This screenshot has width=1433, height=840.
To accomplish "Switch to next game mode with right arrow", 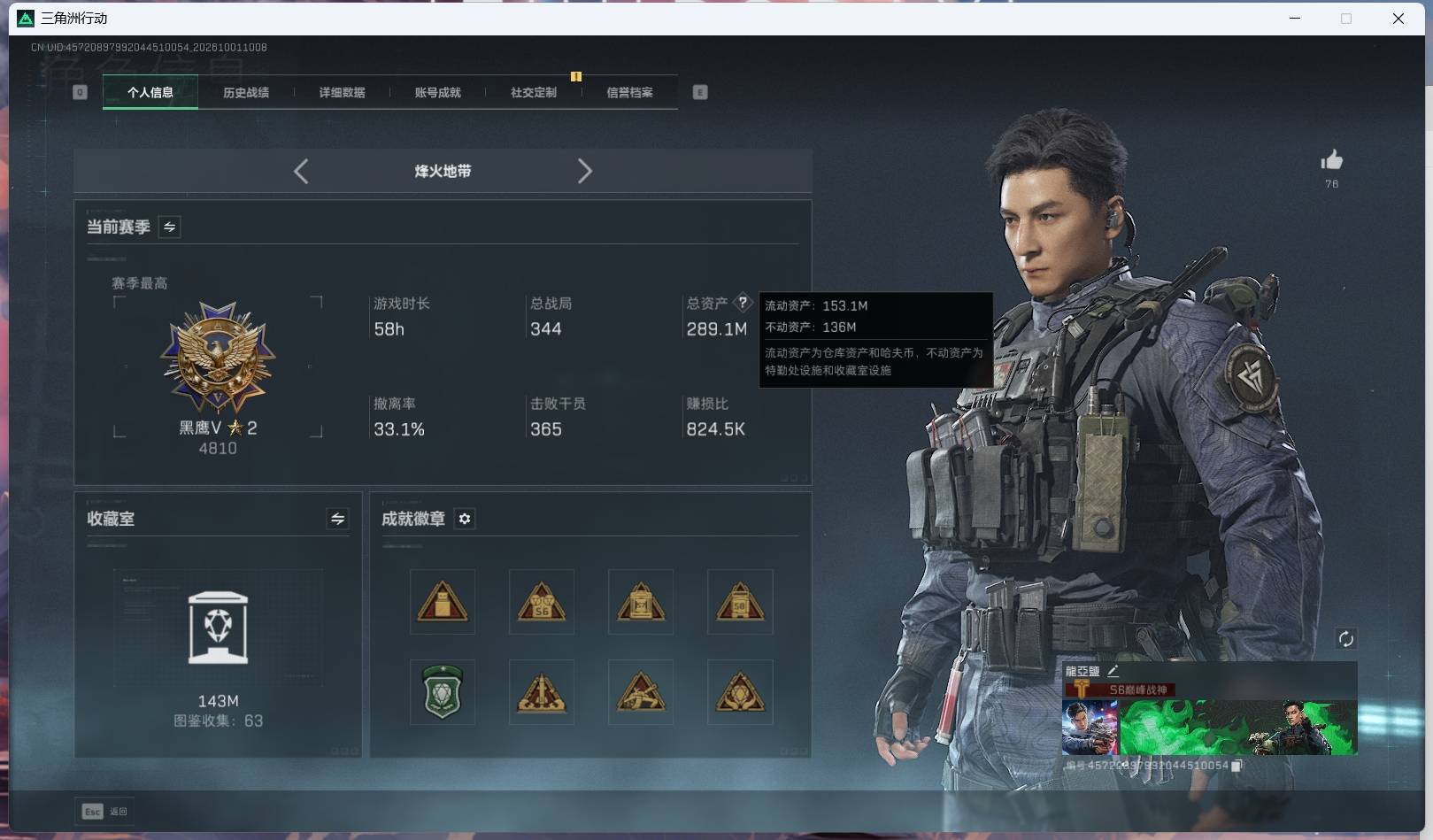I will [584, 171].
